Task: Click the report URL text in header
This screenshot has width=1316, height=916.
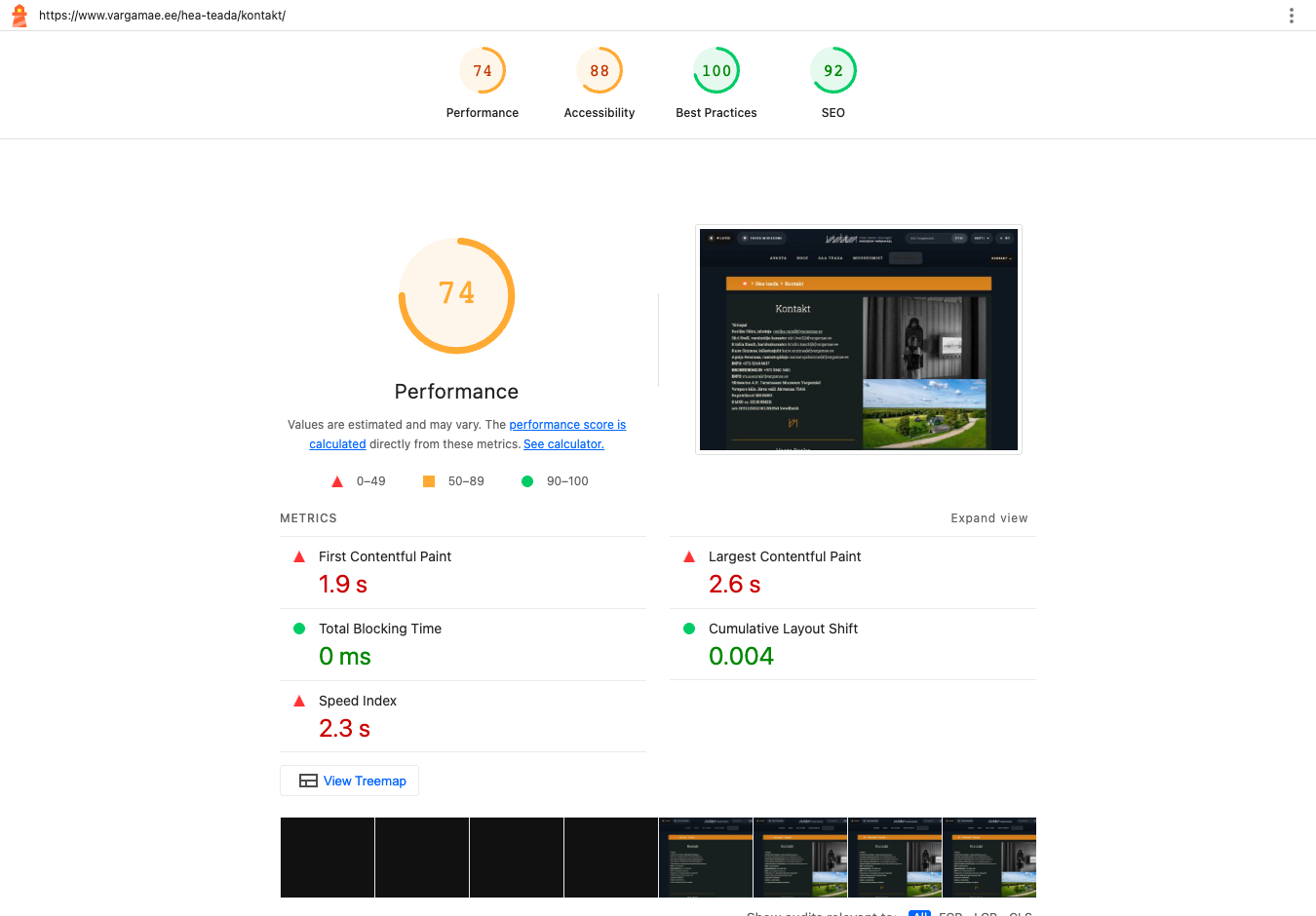Action: [x=162, y=16]
